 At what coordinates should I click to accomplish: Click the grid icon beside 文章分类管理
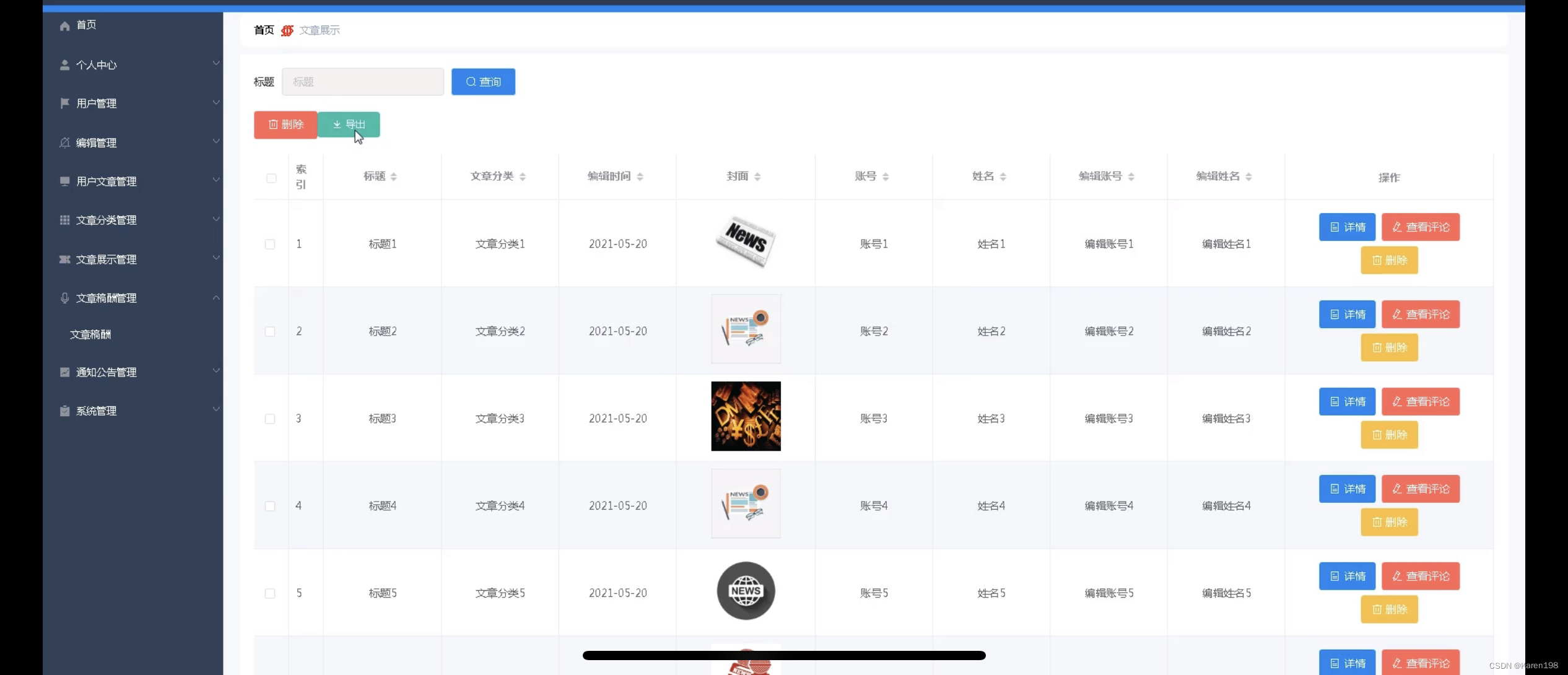(x=64, y=220)
